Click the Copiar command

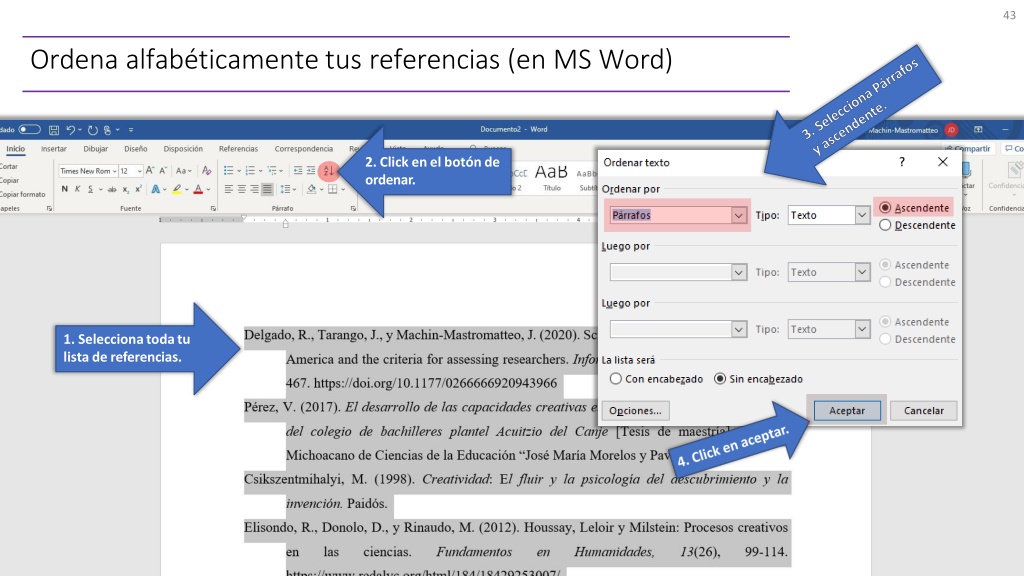coord(9,180)
